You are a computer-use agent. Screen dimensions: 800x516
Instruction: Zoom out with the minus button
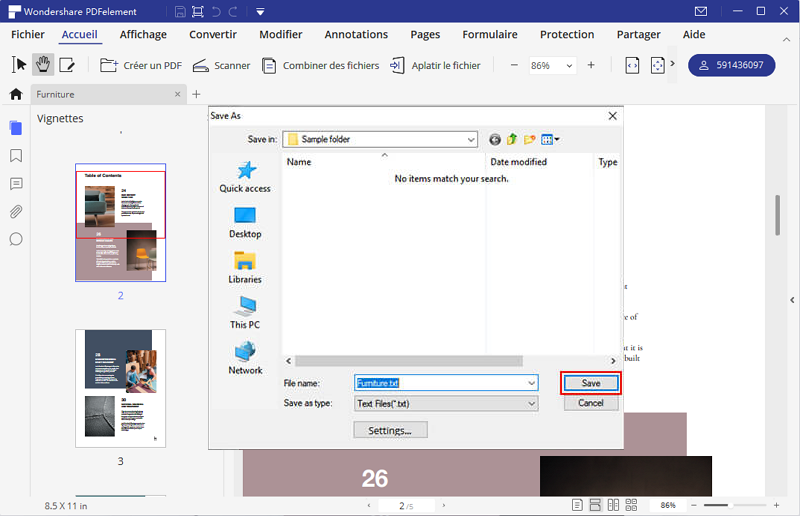[x=514, y=65]
